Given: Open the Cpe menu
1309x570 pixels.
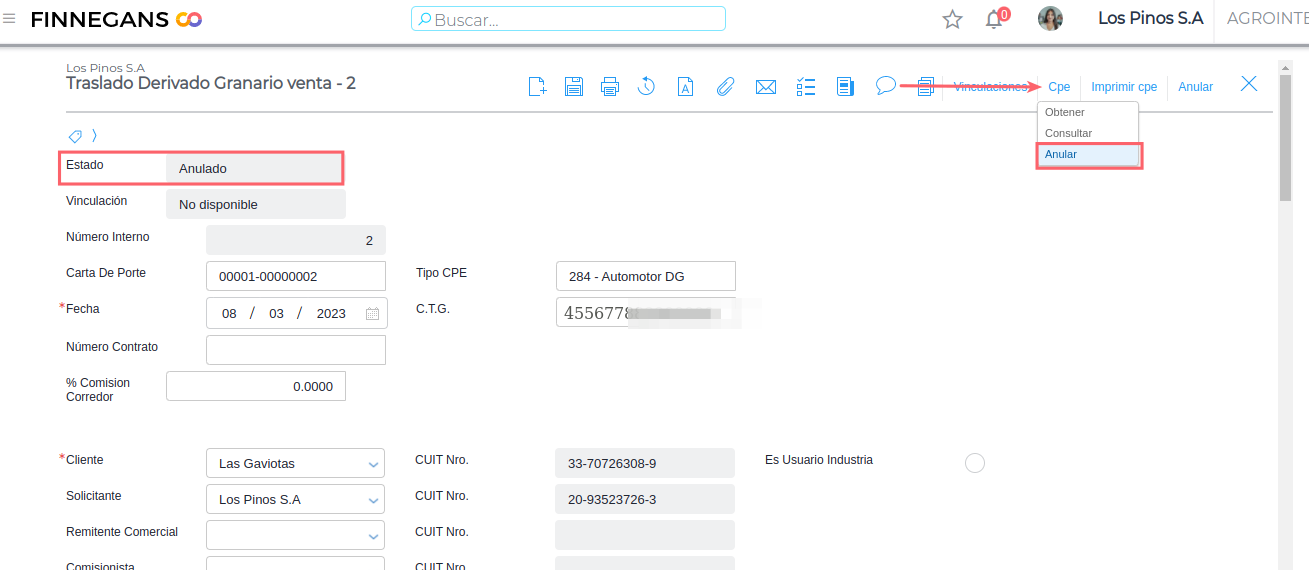Looking at the screenshot, I should tap(1059, 87).
